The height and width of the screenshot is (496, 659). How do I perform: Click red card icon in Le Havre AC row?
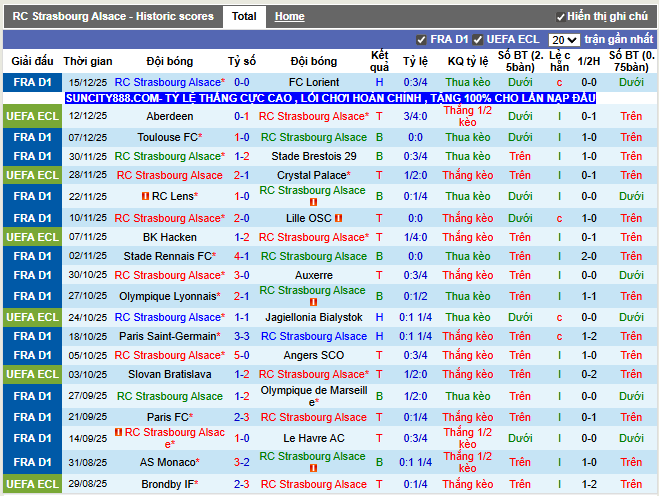tap(119, 432)
